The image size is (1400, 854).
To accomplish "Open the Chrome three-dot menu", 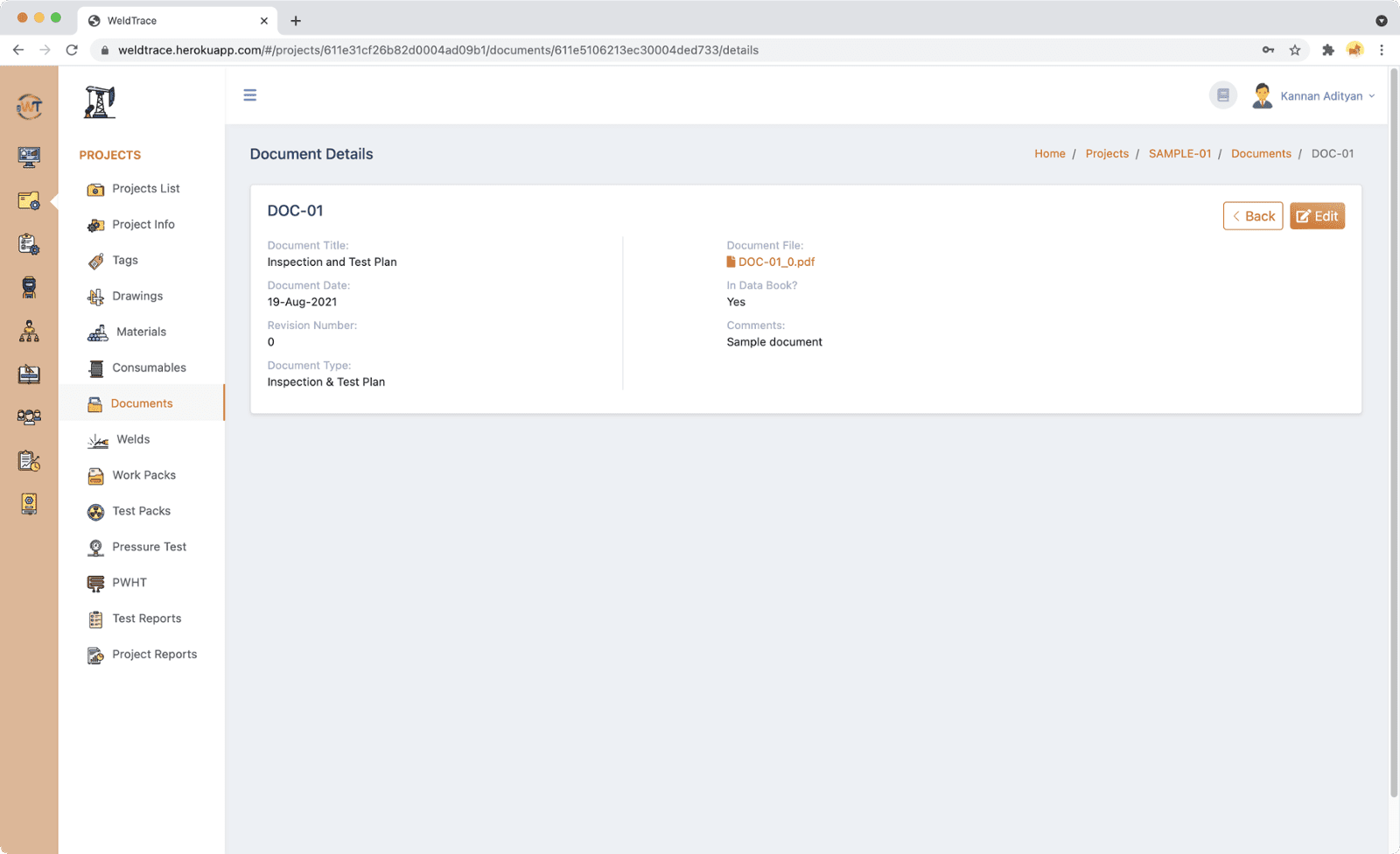I will click(x=1382, y=50).
